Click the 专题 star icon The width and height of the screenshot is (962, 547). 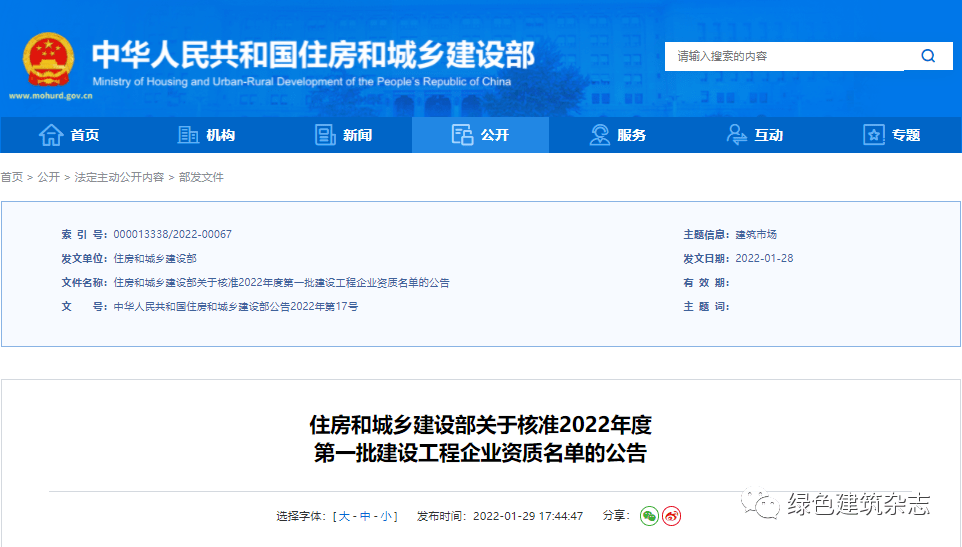pyautogui.click(x=874, y=135)
